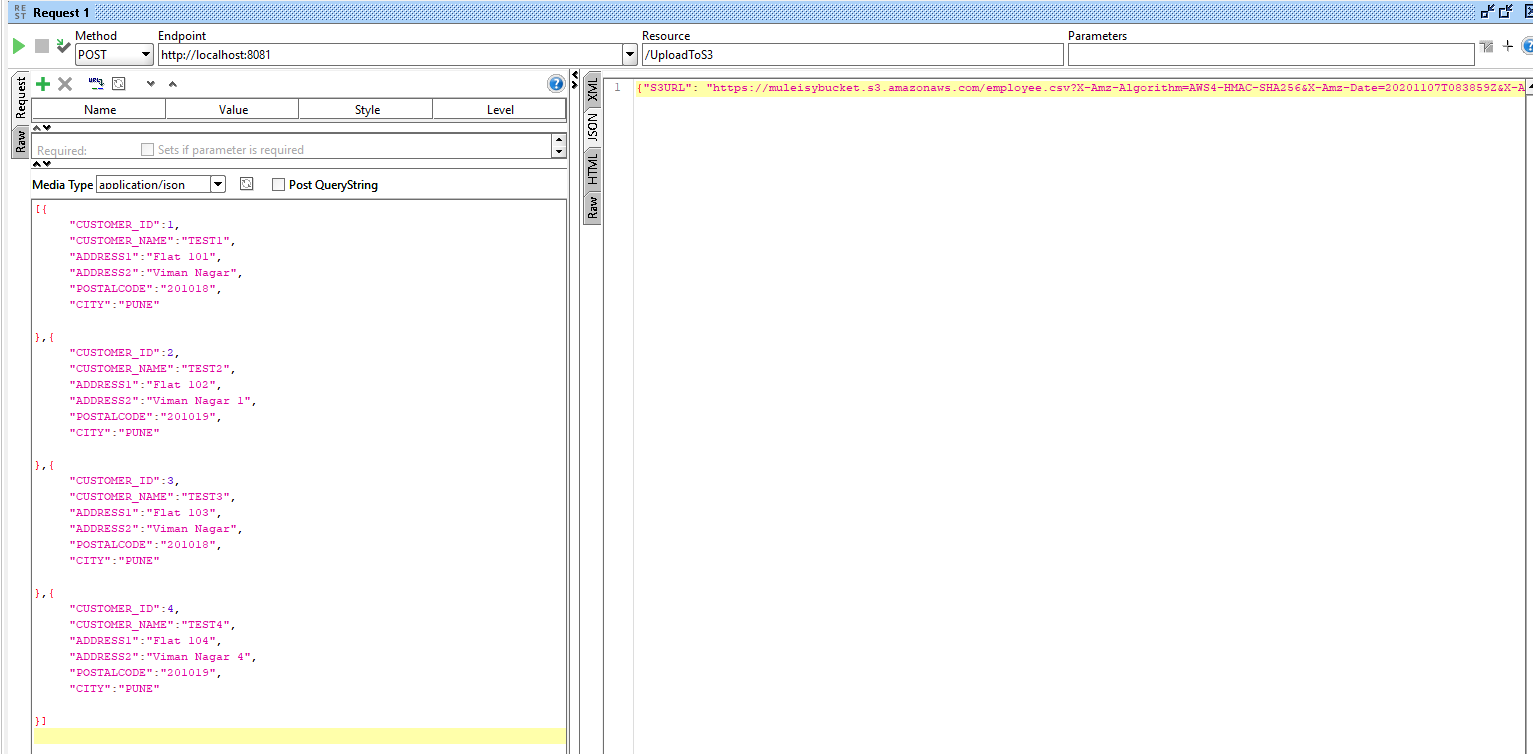Click the Name column header
Screen dimensions: 1533x754
[x=99, y=110]
